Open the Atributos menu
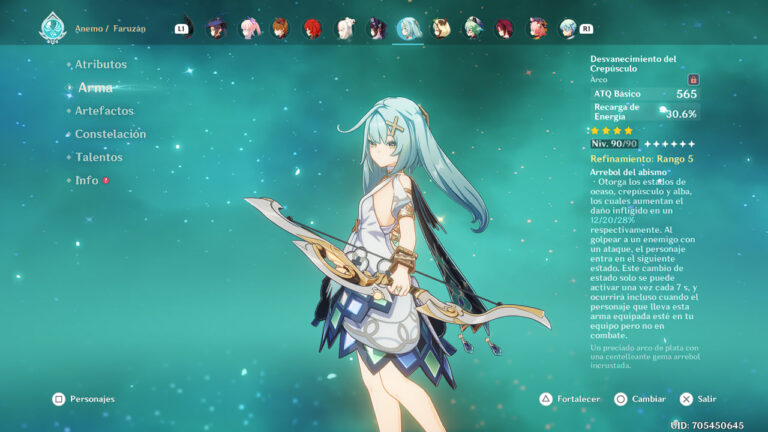Image resolution: width=768 pixels, height=432 pixels. point(100,65)
